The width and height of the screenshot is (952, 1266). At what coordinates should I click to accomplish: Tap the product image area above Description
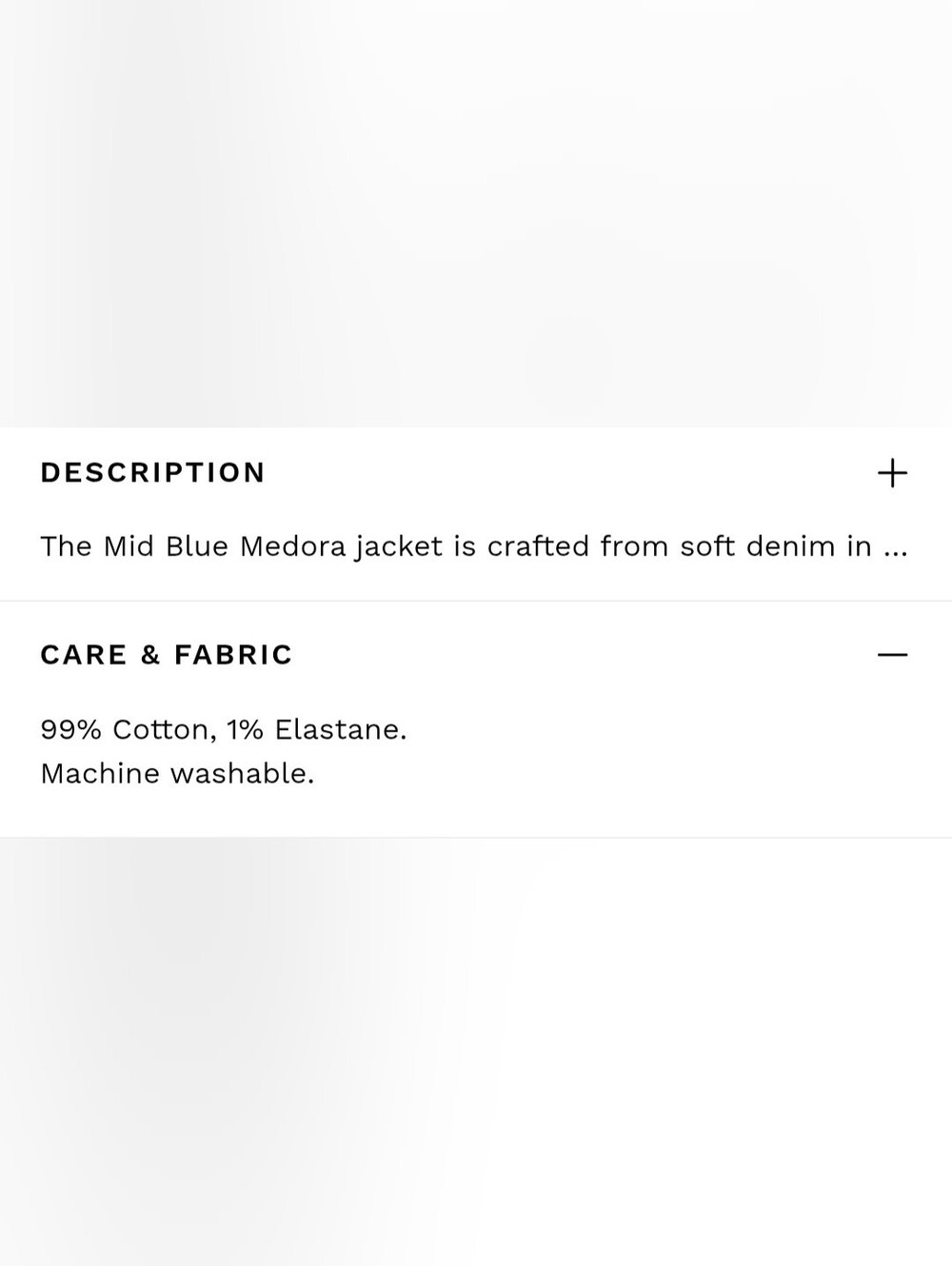pos(476,213)
